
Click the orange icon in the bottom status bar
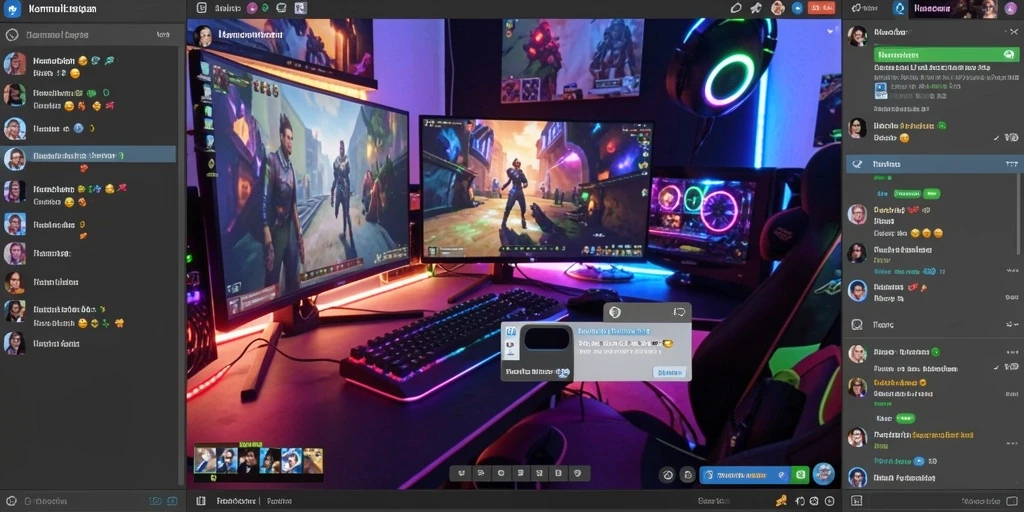pyautogui.click(x=784, y=501)
